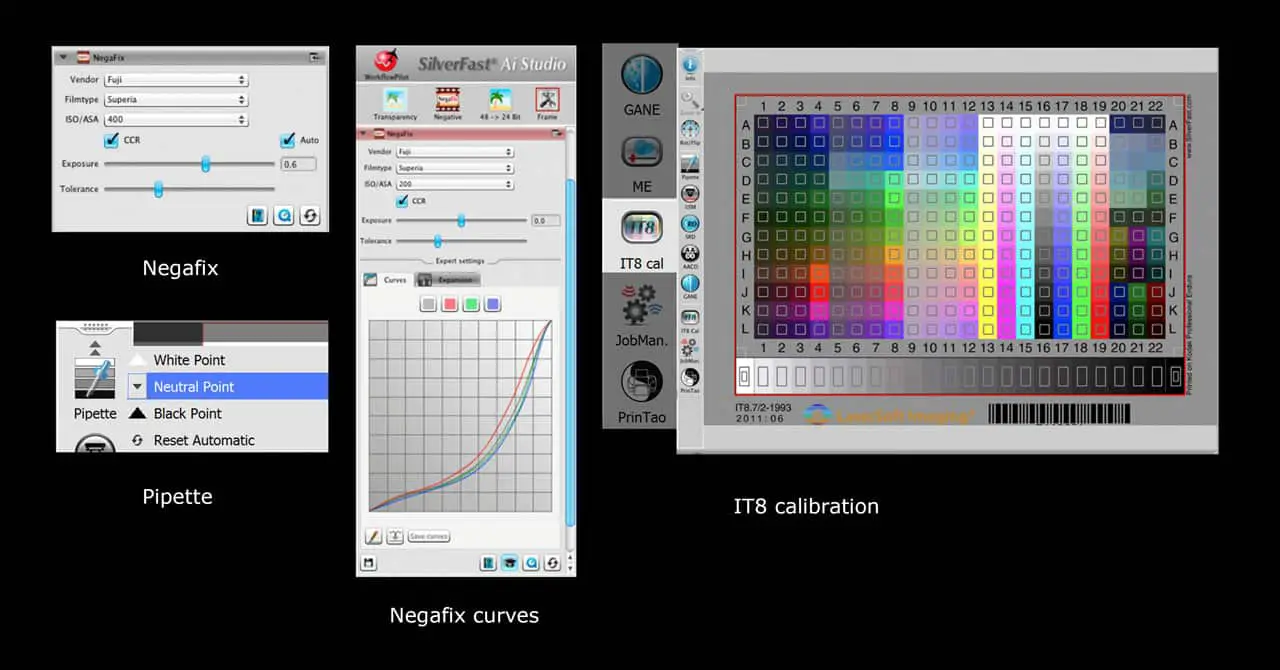Toggle the Auto checkbox
Image resolution: width=1280 pixels, height=670 pixels.
288,140
